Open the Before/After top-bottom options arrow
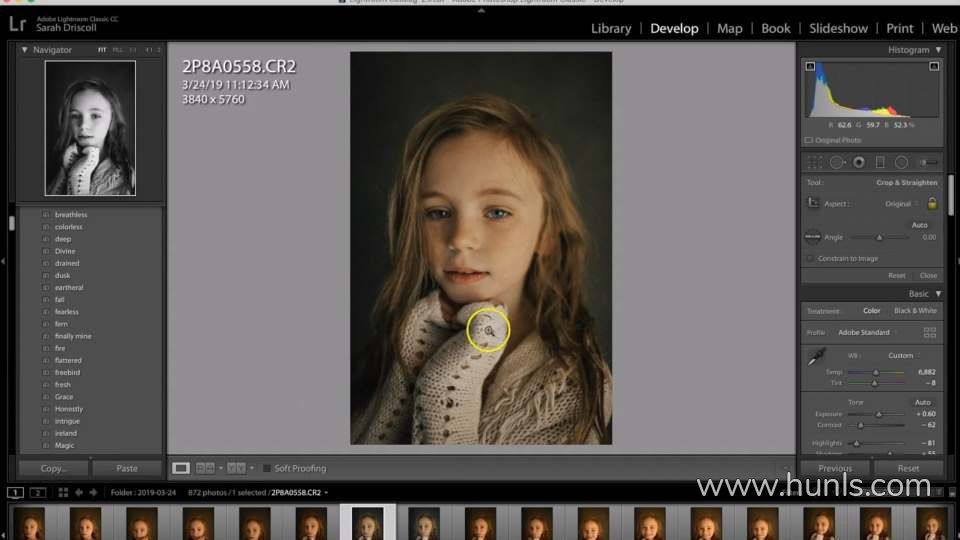 (252, 468)
